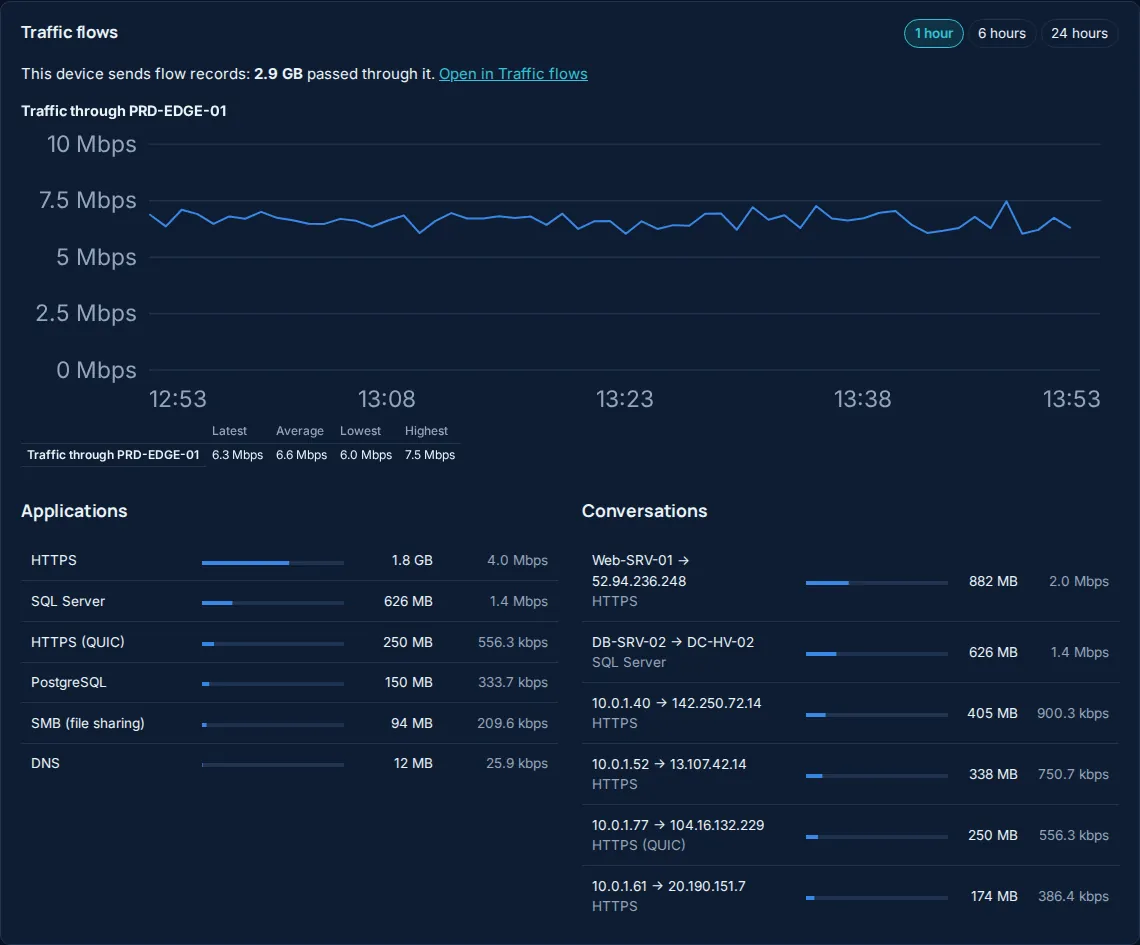Click the 25.9 kbps DNS rate
The image size is (1140, 945).
516,763
